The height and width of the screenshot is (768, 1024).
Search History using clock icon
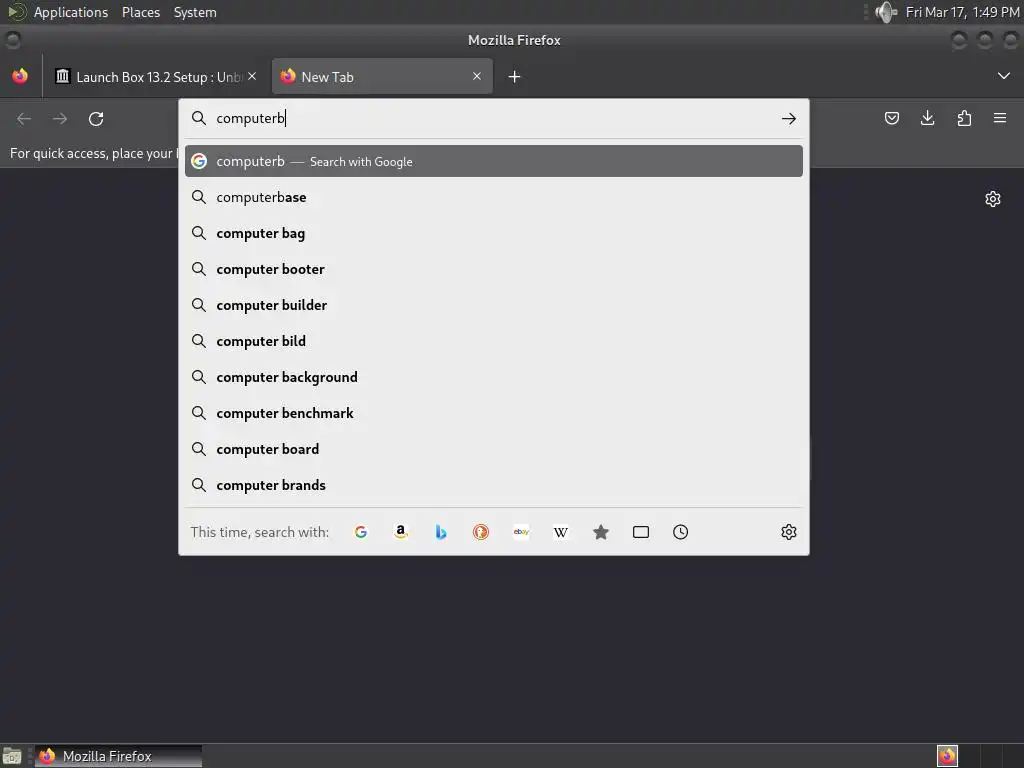pos(680,532)
